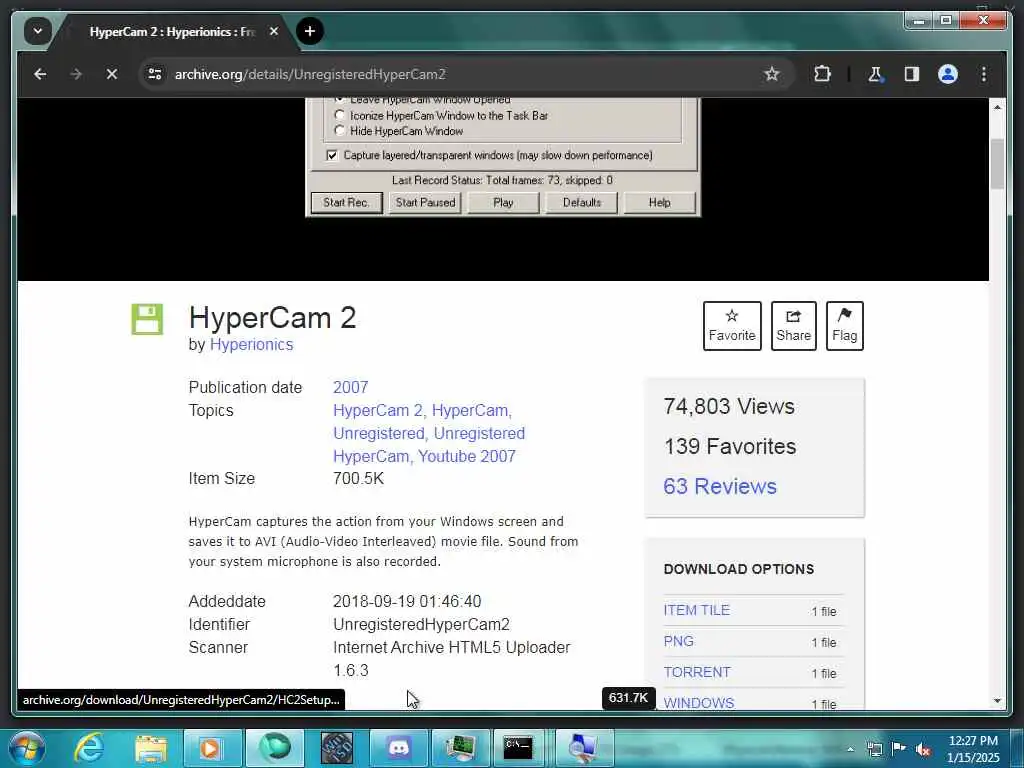This screenshot has width=1024, height=768.
Task: Click the Share button
Action: click(x=793, y=326)
